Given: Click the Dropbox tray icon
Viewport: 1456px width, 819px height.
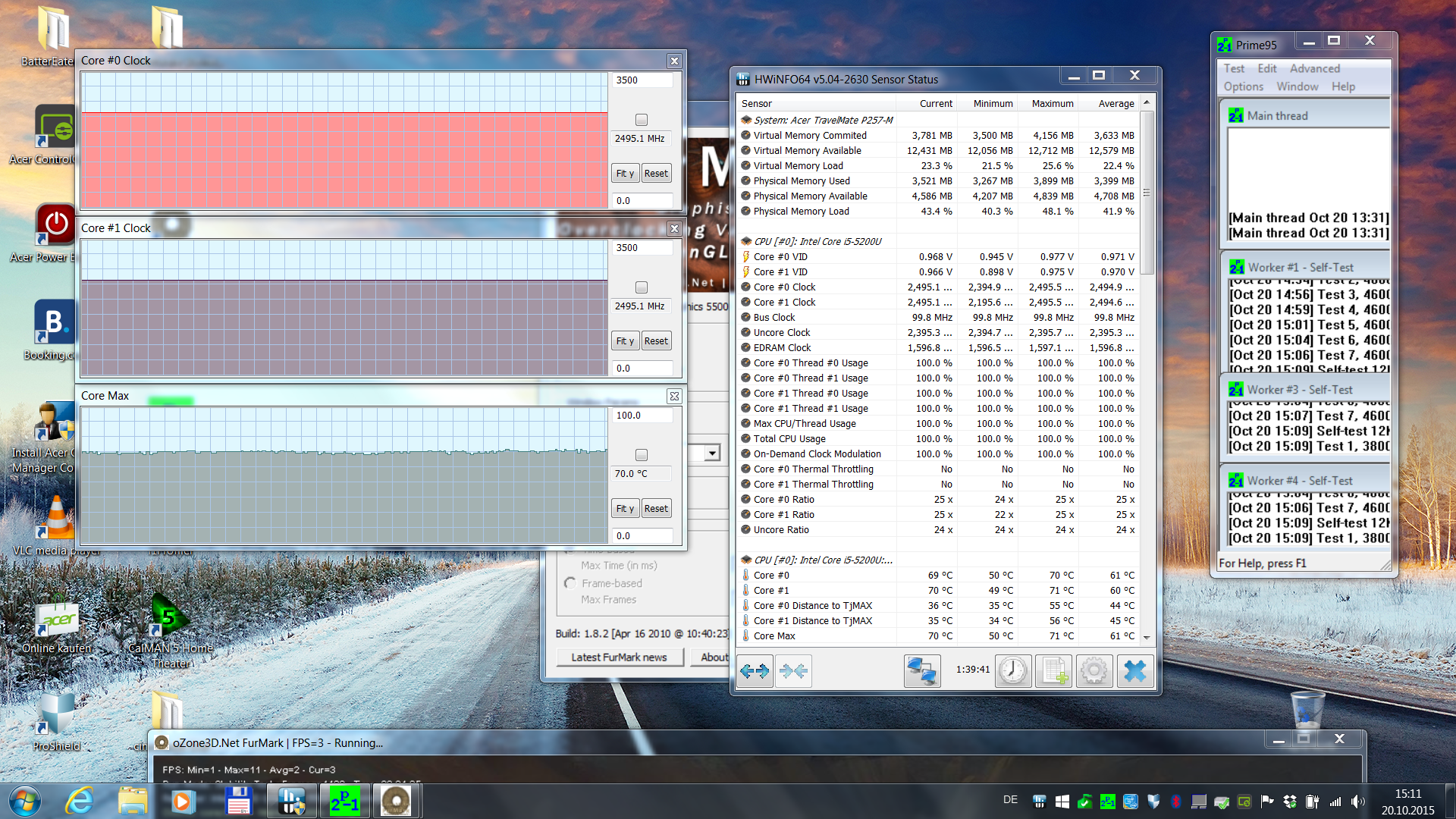Looking at the screenshot, I should (x=1290, y=801).
